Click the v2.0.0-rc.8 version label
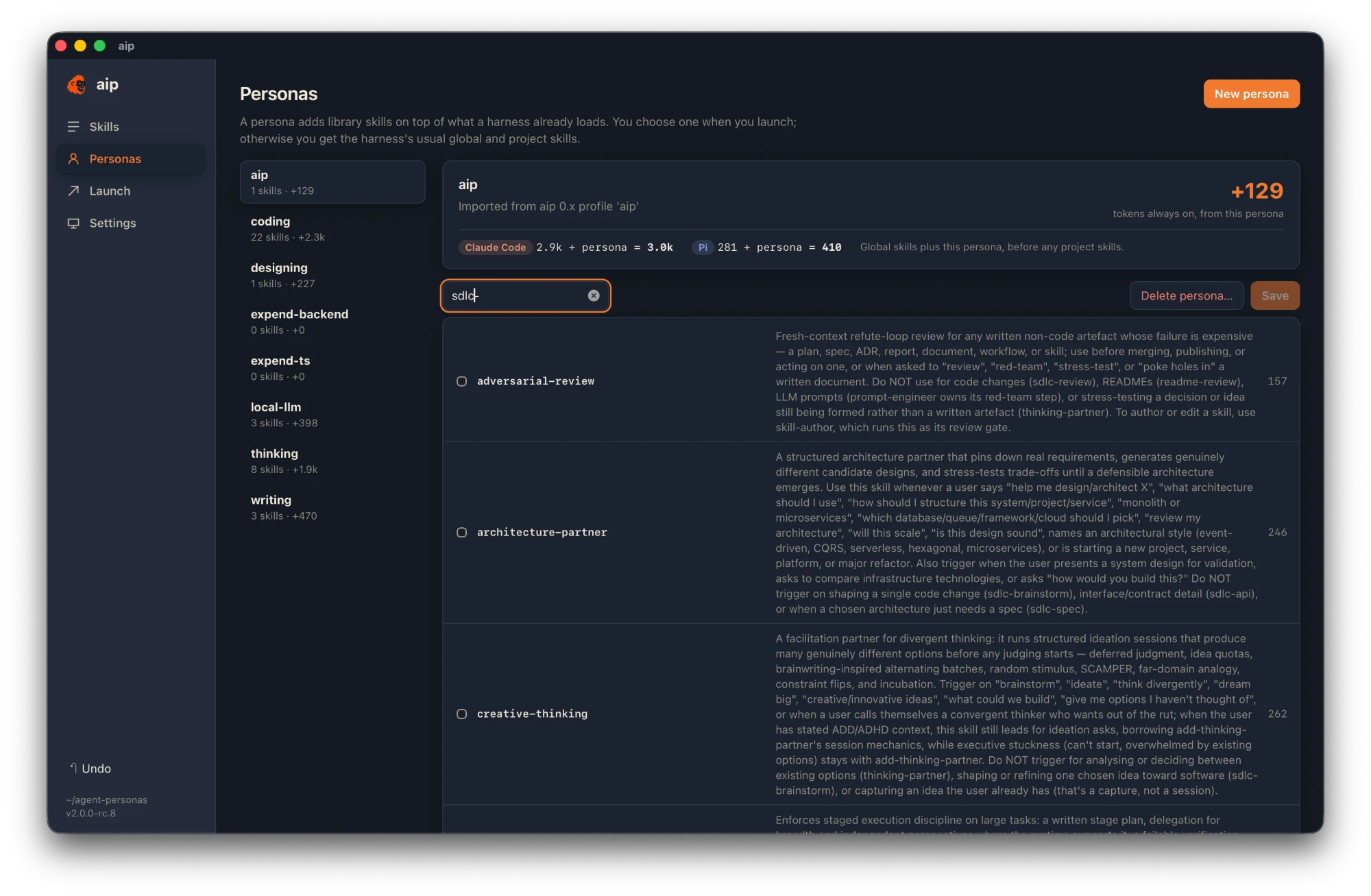Screen dimensions: 1371x896 [x=91, y=814]
